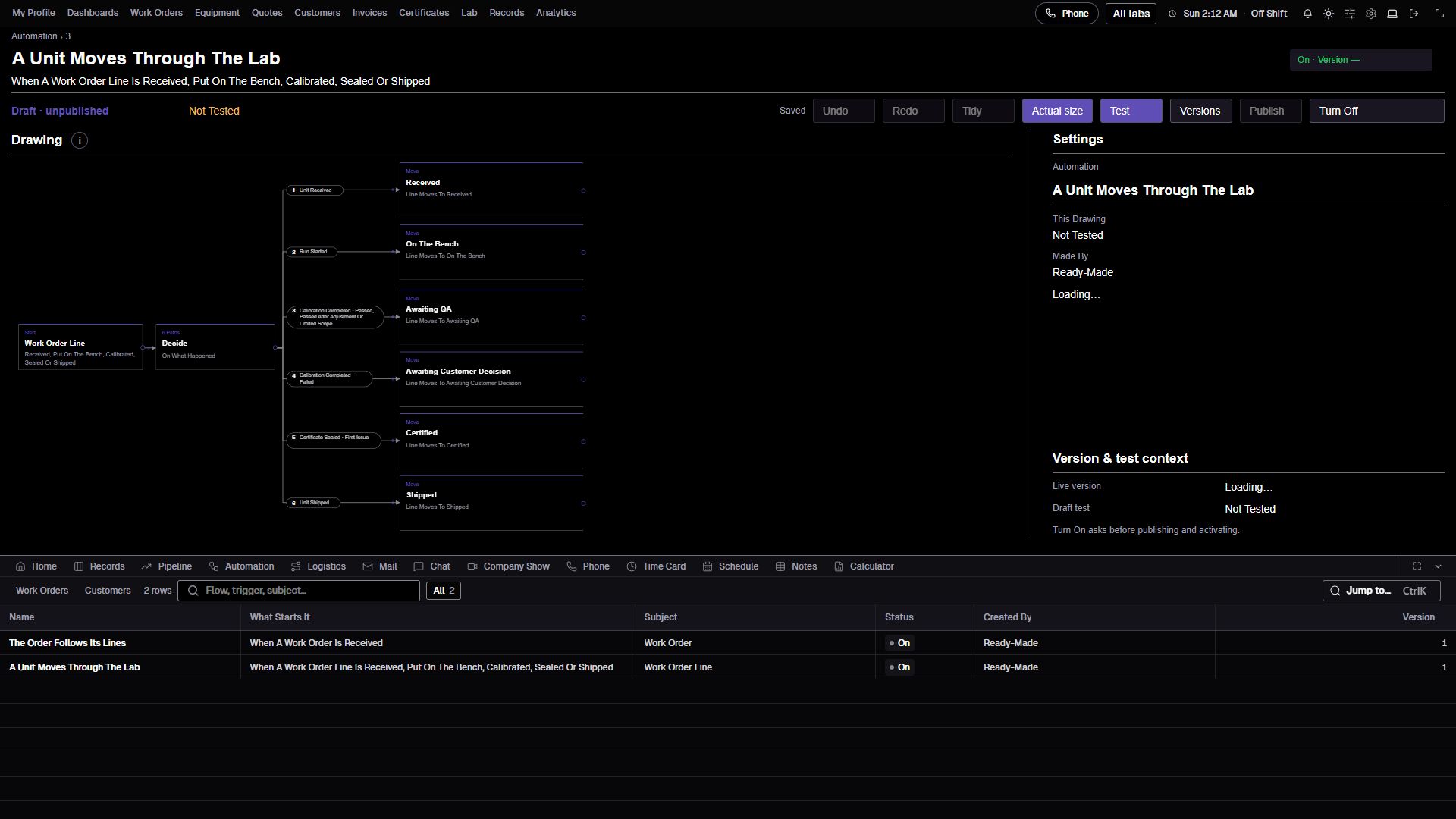1456x819 pixels.
Task: Open the Calculator tab
Action: pyautogui.click(x=864, y=566)
